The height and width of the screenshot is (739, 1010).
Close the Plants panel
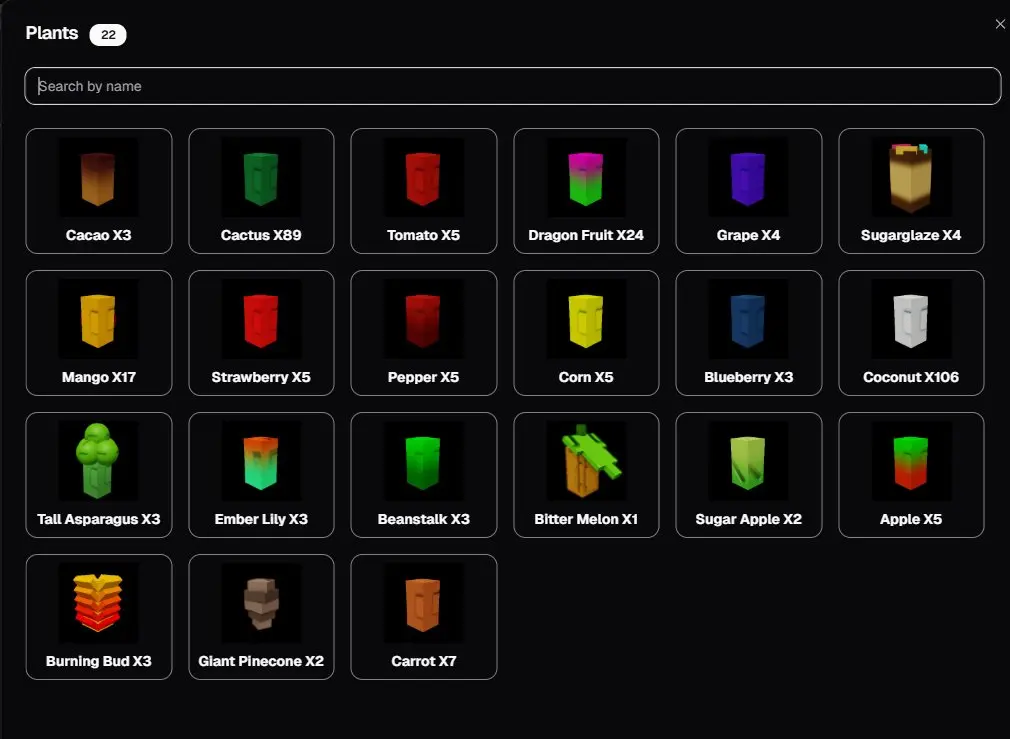pos(1000,24)
